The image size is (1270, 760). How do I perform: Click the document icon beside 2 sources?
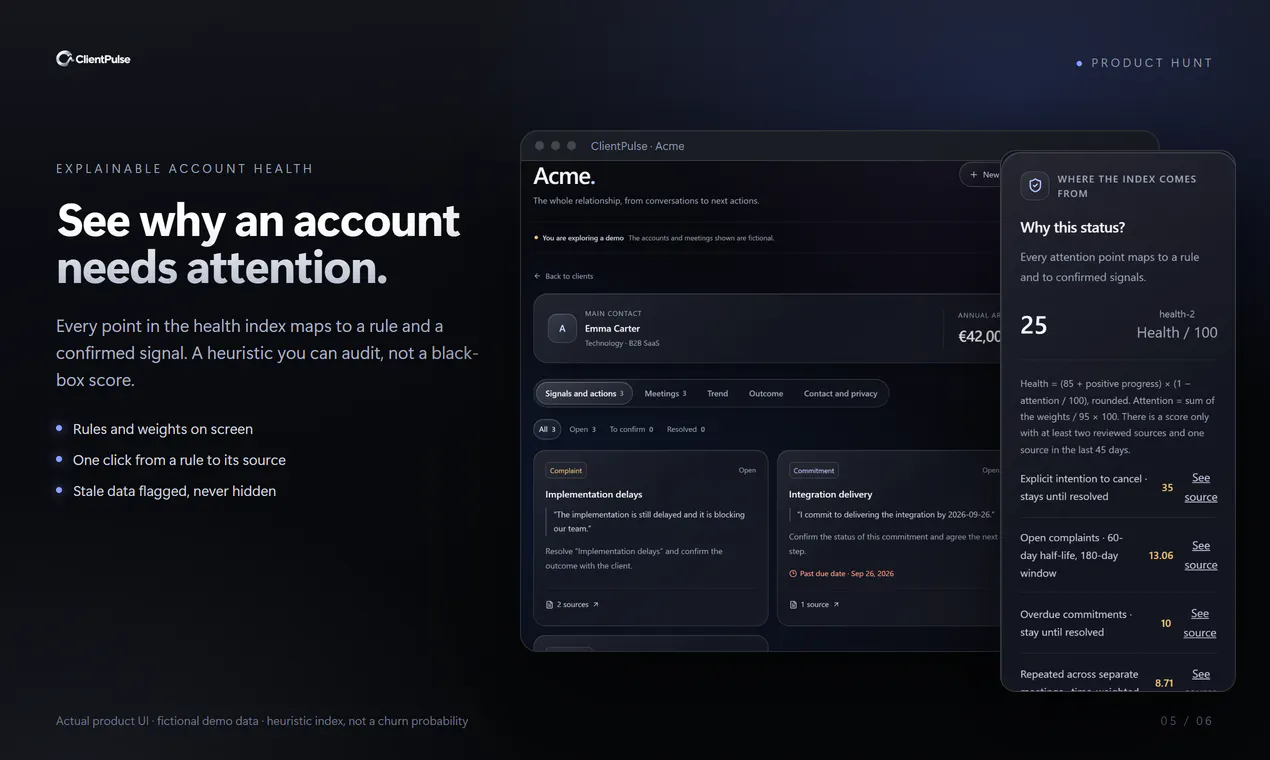pos(549,605)
